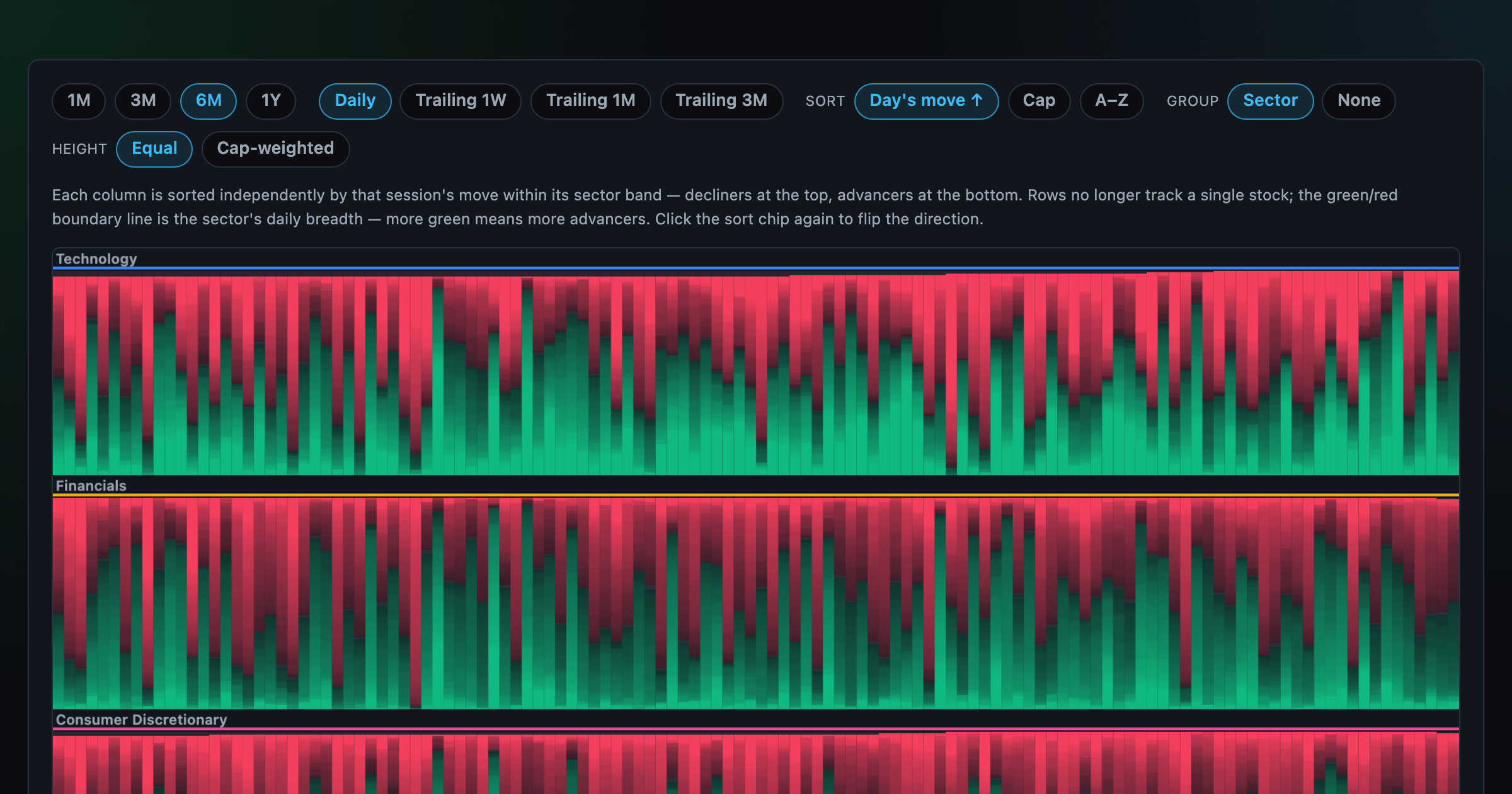Click inside the Technology heatmap band
The width and height of the screenshot is (1512, 794).
[756, 372]
